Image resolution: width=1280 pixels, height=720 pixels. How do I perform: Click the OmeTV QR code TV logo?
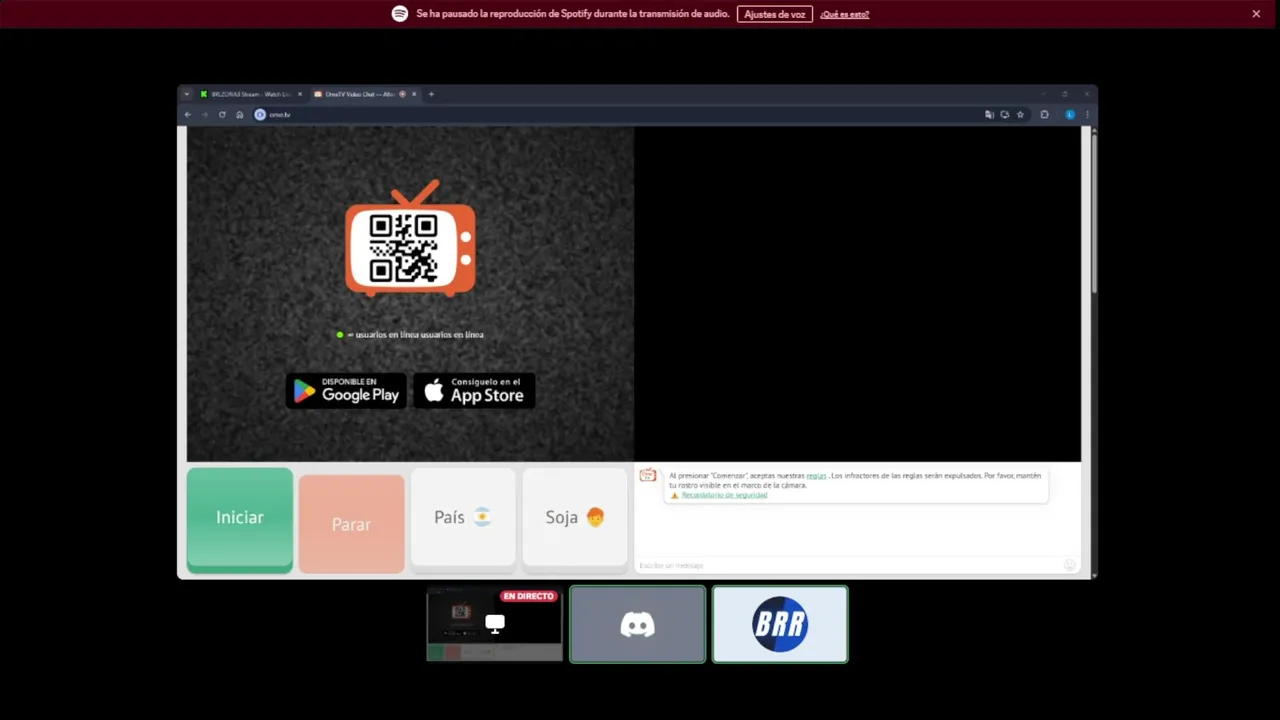[410, 240]
